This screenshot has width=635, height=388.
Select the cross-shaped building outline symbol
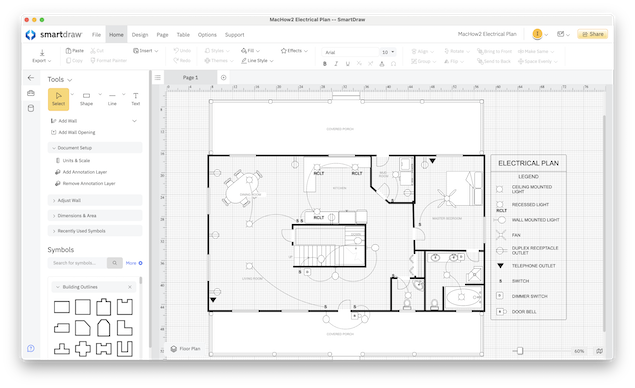[83, 349]
